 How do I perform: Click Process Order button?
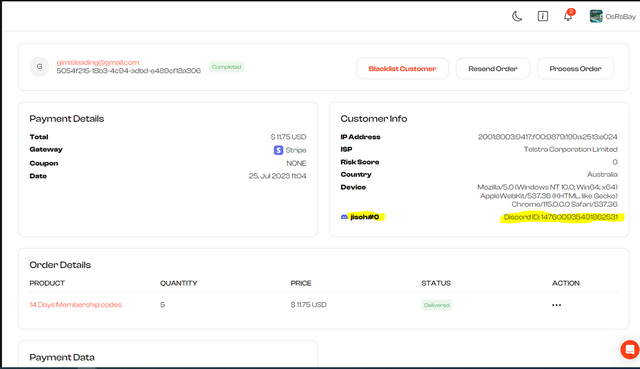click(x=576, y=69)
